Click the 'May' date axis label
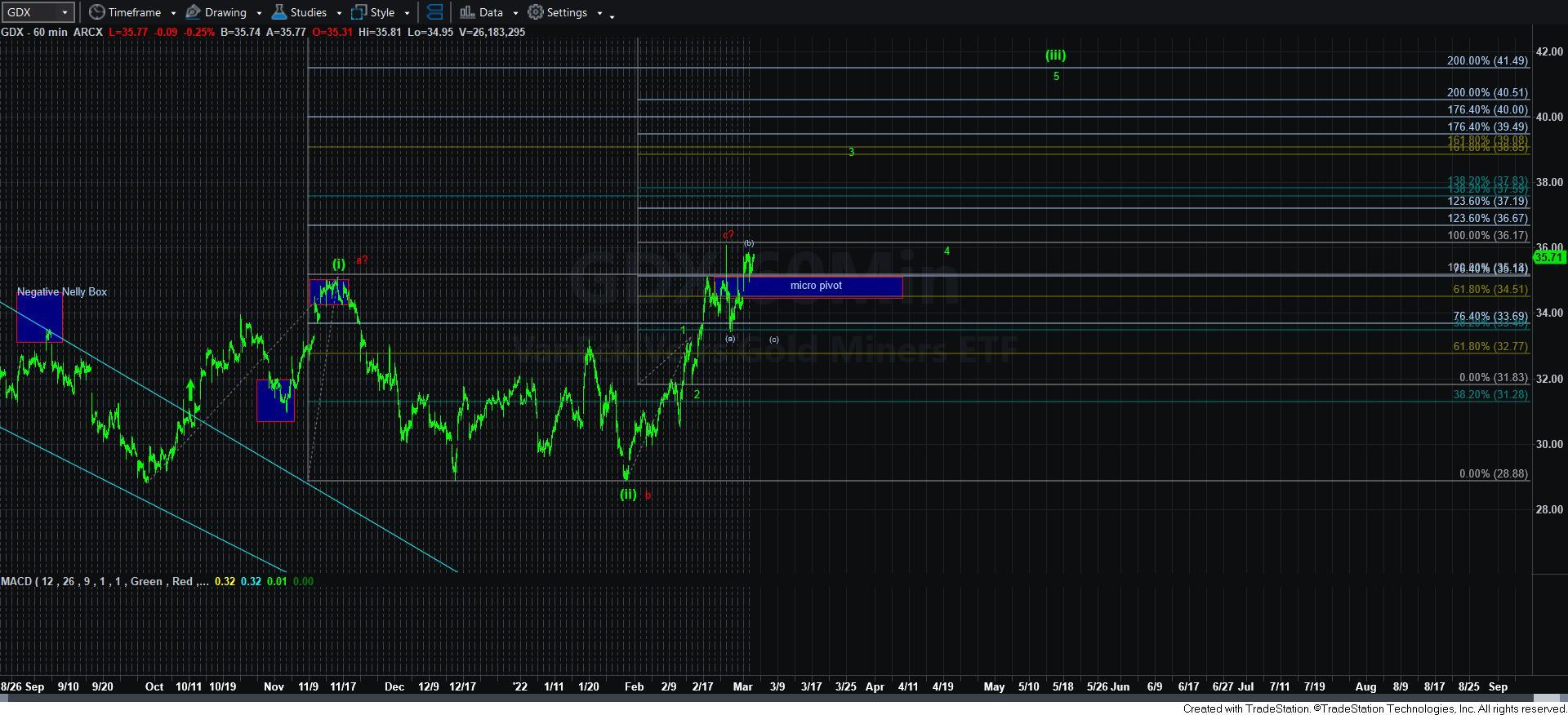 pyautogui.click(x=994, y=686)
